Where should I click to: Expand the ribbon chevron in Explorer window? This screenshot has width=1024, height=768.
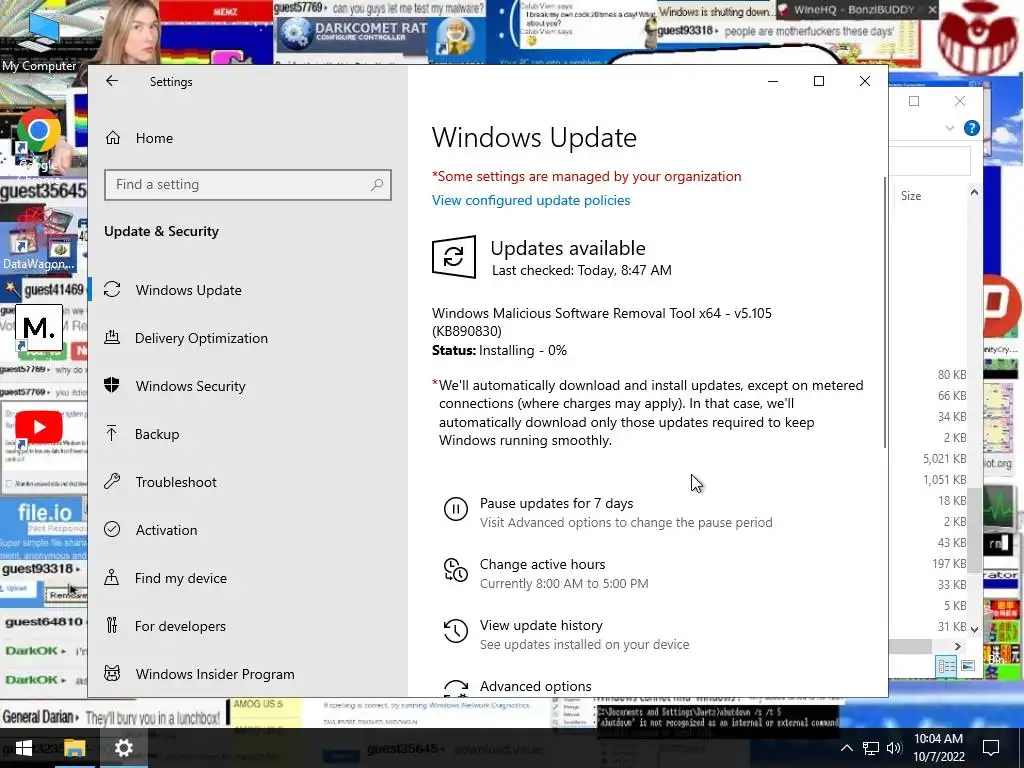click(x=950, y=128)
